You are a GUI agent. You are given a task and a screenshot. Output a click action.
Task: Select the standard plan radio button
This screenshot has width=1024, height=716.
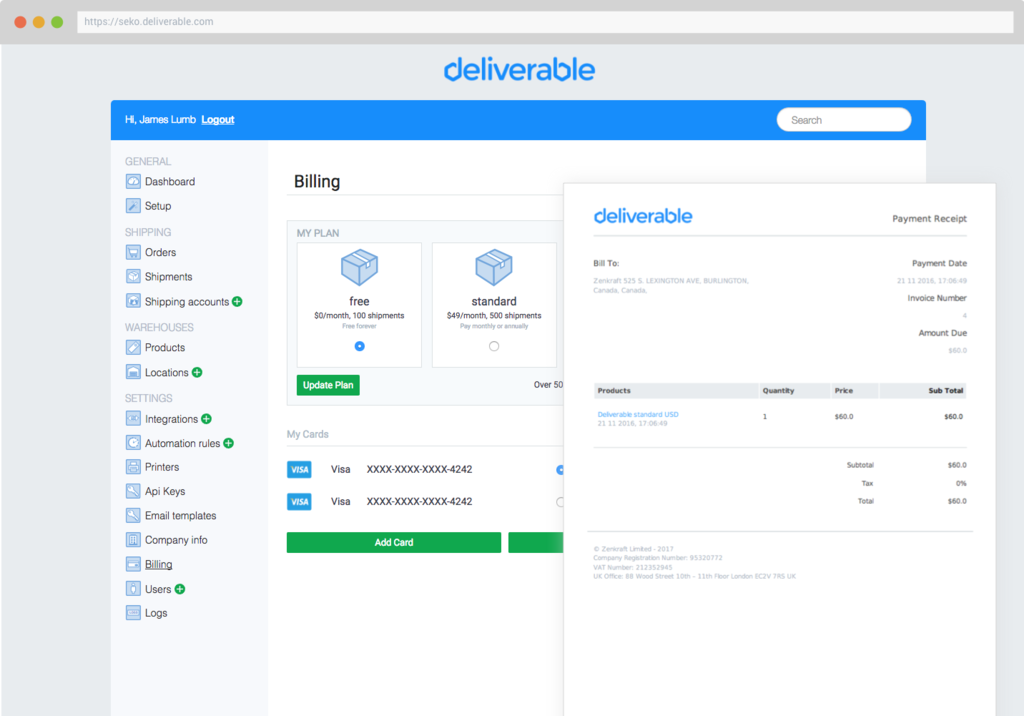(494, 346)
